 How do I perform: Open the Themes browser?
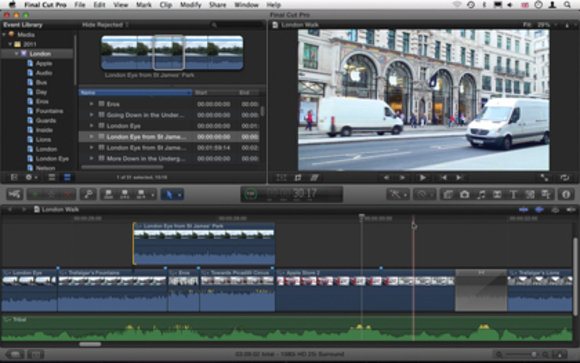pos(546,194)
